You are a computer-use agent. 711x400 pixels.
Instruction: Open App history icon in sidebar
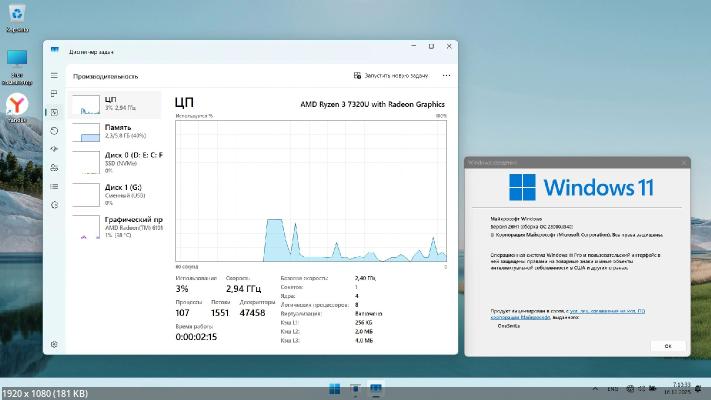tap(54, 129)
